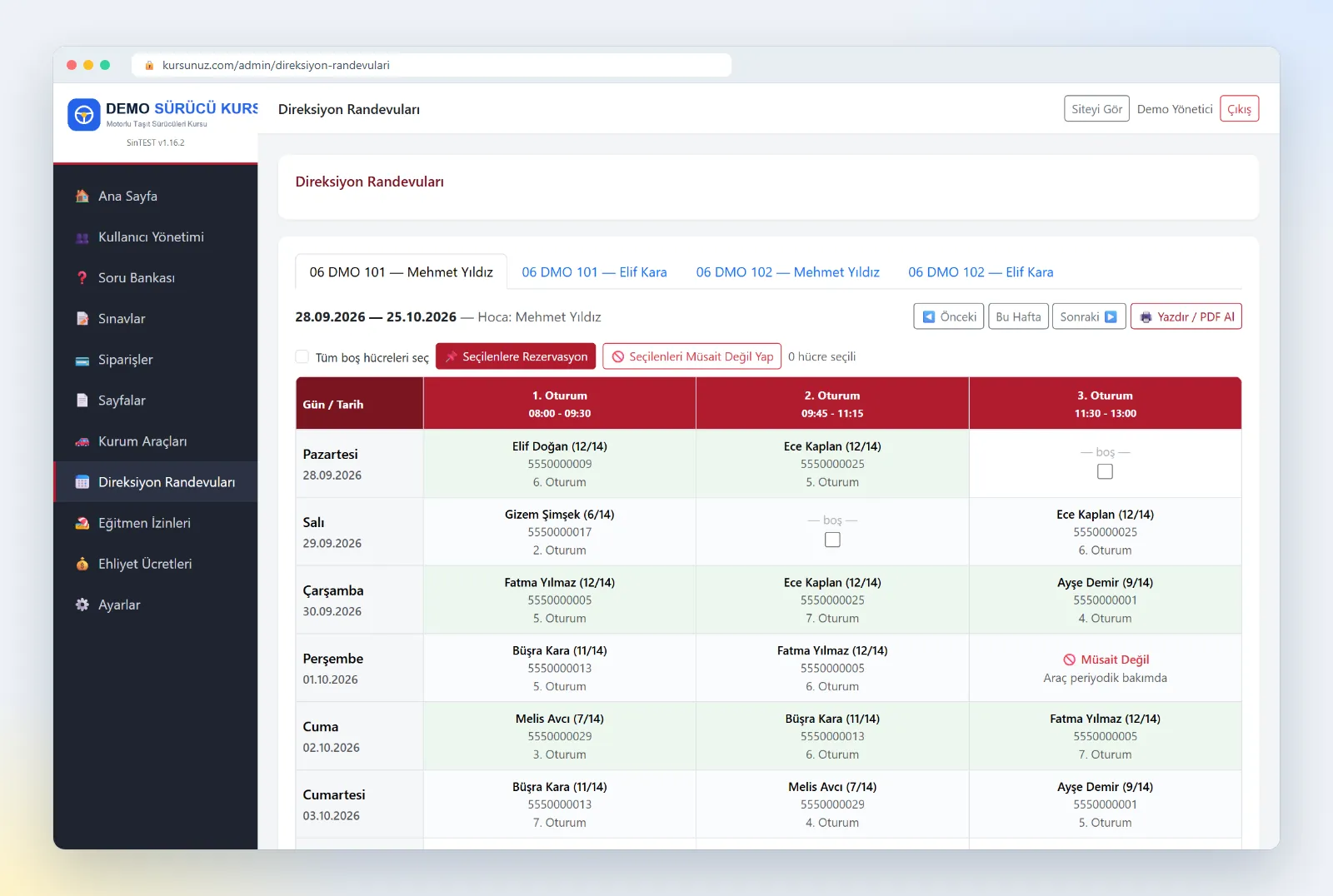Click the Bu Hafta button

click(x=1018, y=317)
